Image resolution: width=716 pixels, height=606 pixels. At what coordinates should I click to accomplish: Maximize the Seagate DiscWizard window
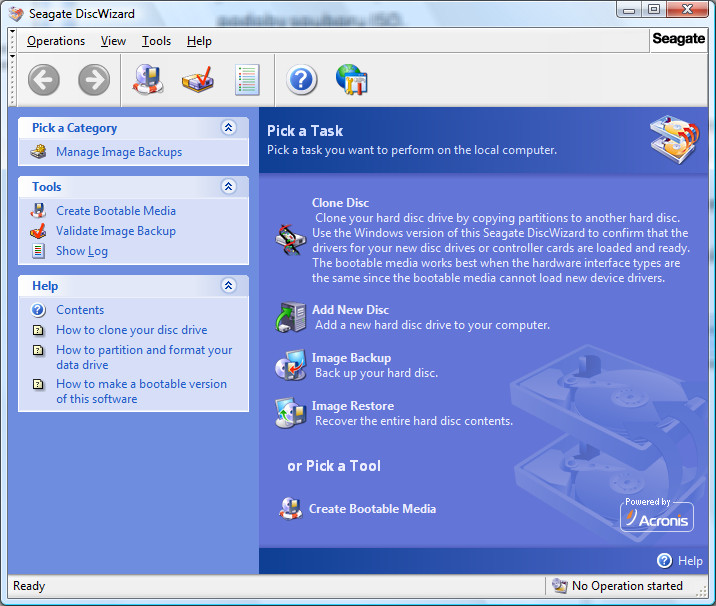pyautogui.click(x=654, y=10)
